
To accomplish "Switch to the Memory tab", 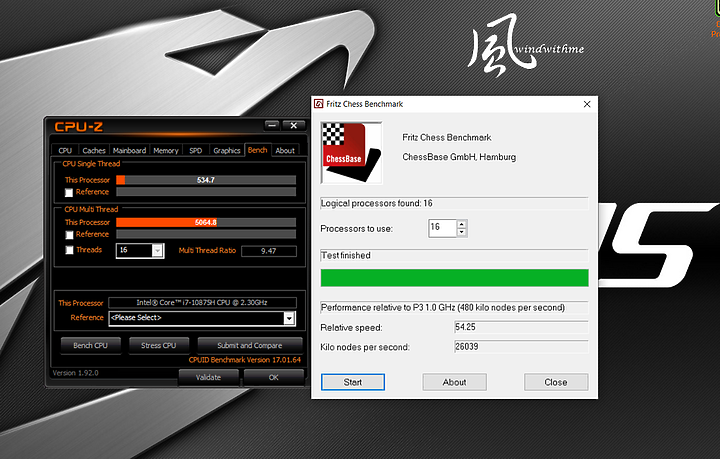I will pyautogui.click(x=165, y=150).
